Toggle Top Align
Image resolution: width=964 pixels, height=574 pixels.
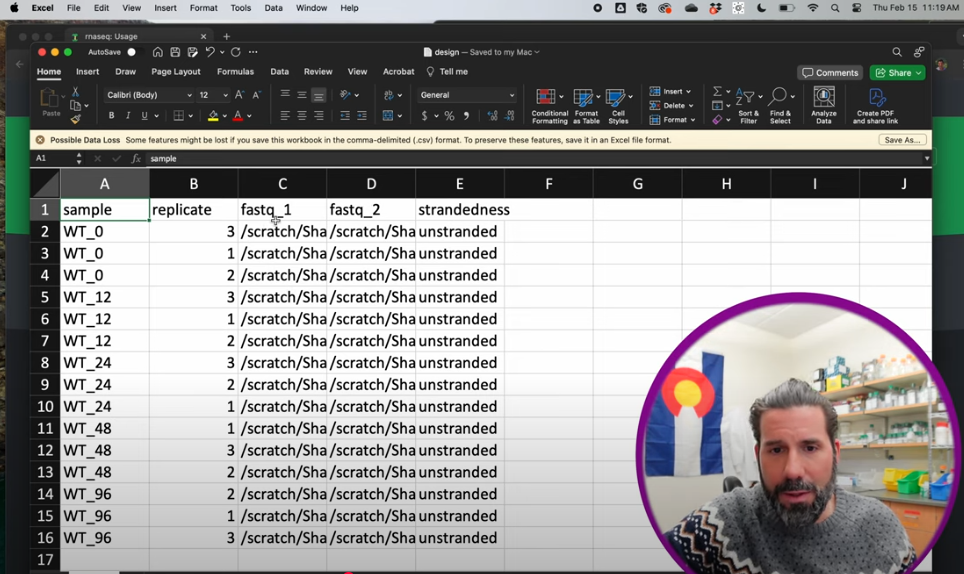285,95
